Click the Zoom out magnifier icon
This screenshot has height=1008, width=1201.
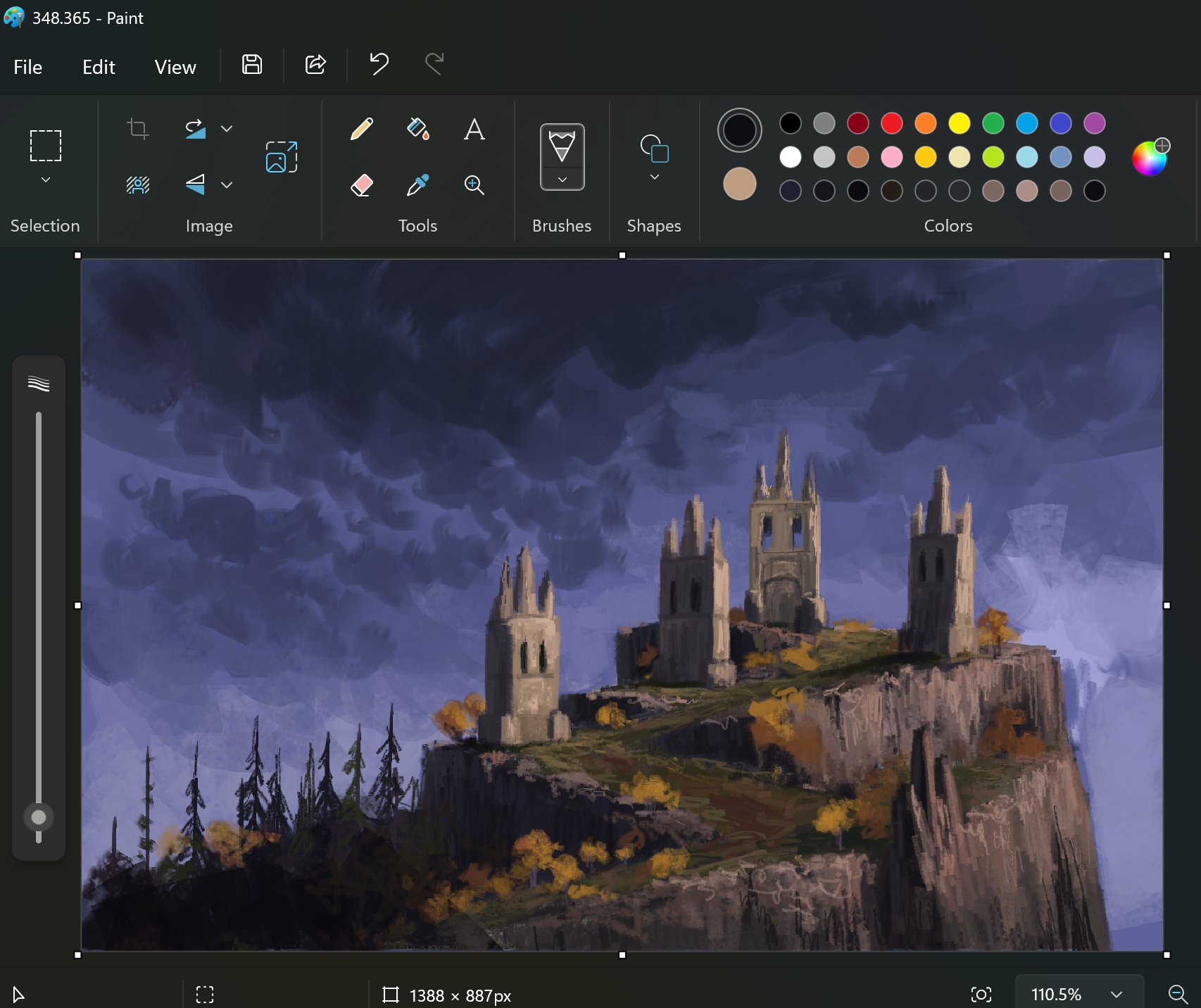coord(1178,995)
